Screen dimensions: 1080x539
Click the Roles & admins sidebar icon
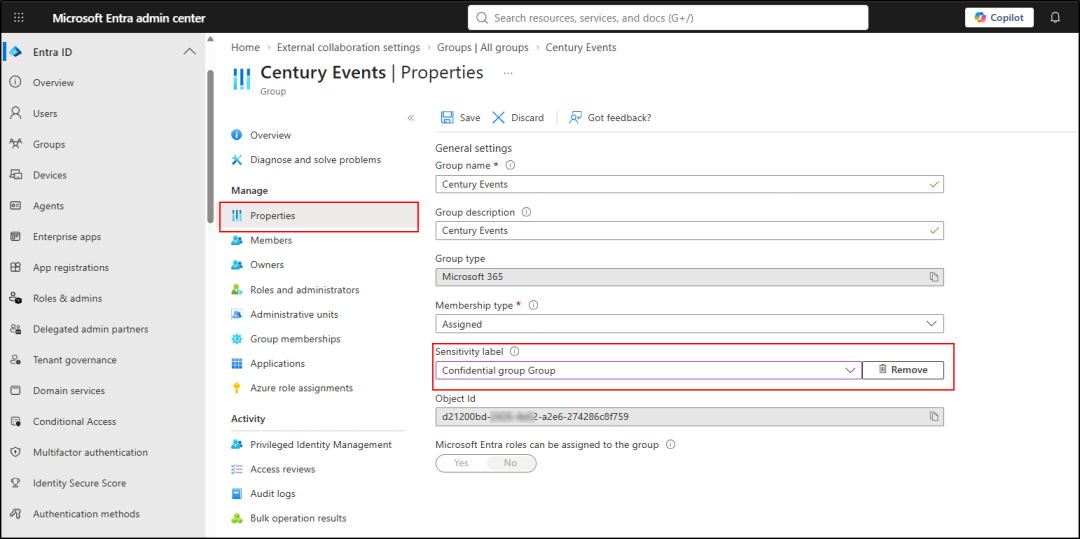(15, 298)
